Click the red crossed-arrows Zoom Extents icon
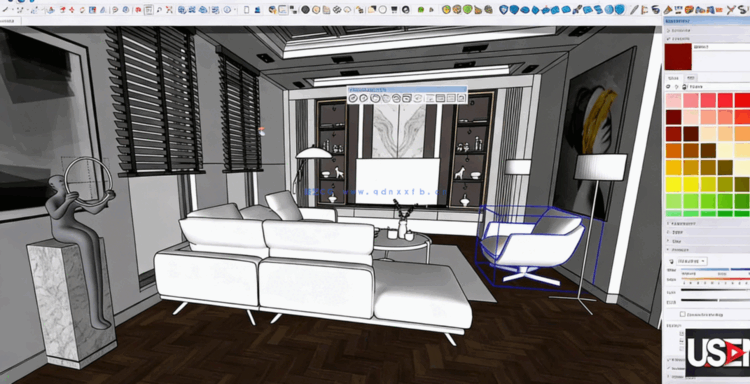The width and height of the screenshot is (750, 384). (x=169, y=10)
